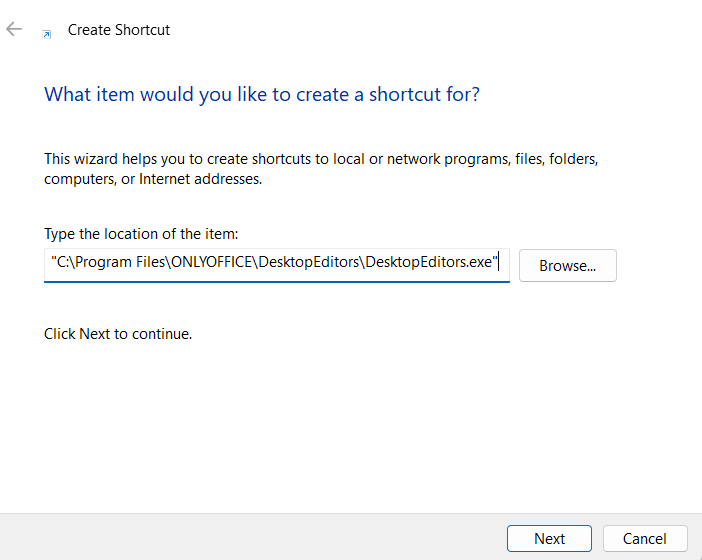
Task: Click the word 'network' in the description
Action: click(x=414, y=159)
